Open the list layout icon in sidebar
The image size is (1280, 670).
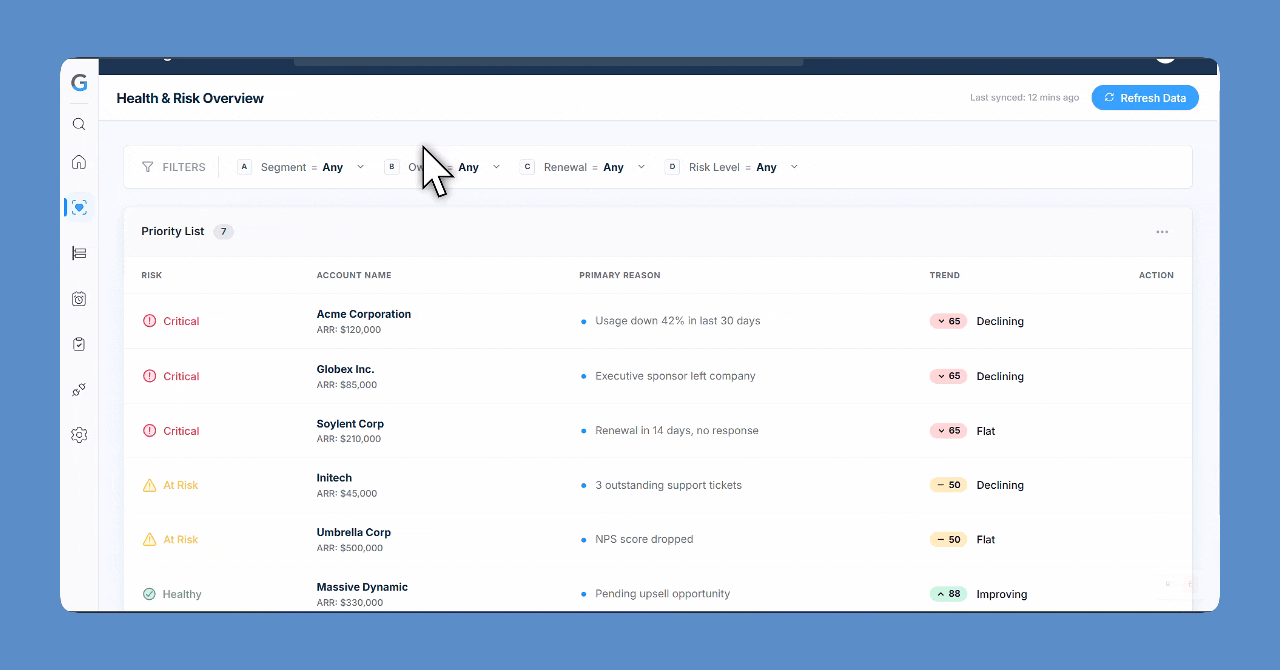79,253
